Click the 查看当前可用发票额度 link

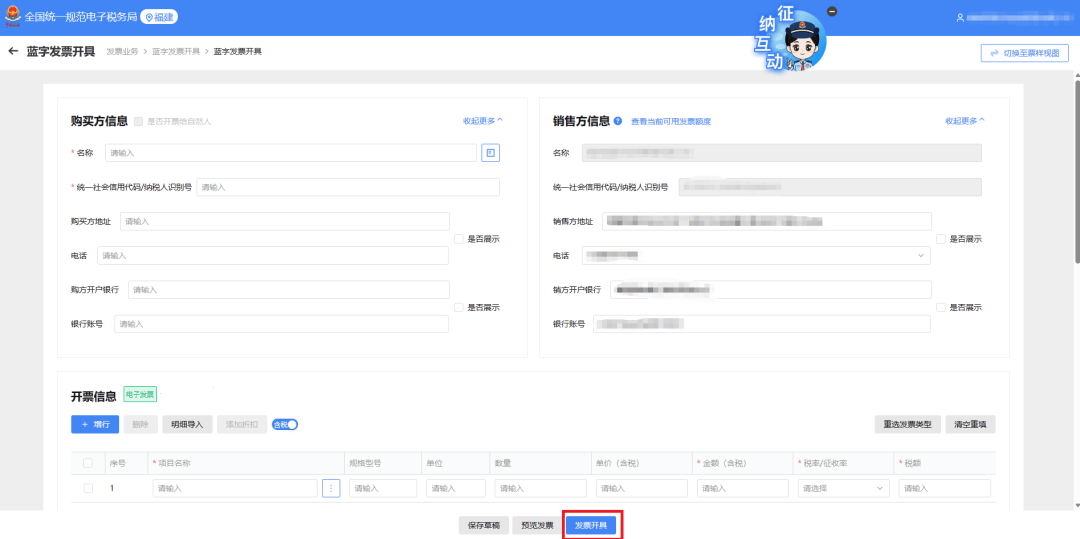click(x=670, y=122)
